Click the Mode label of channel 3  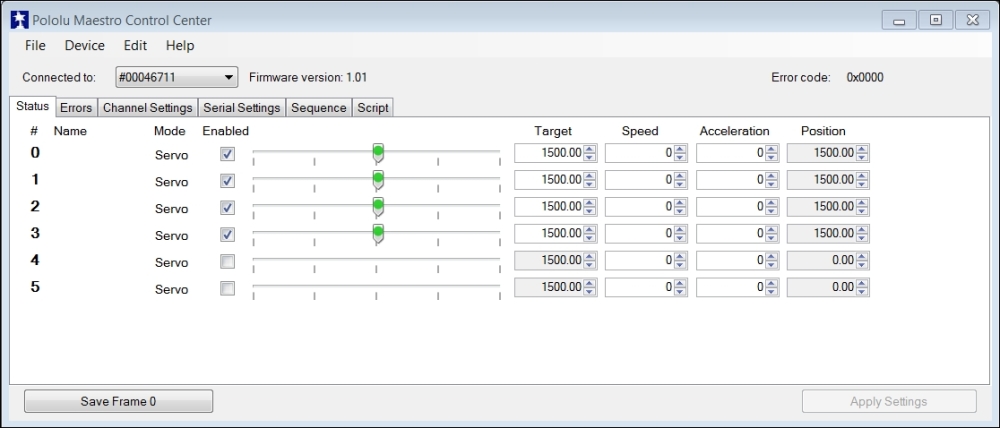click(x=172, y=235)
